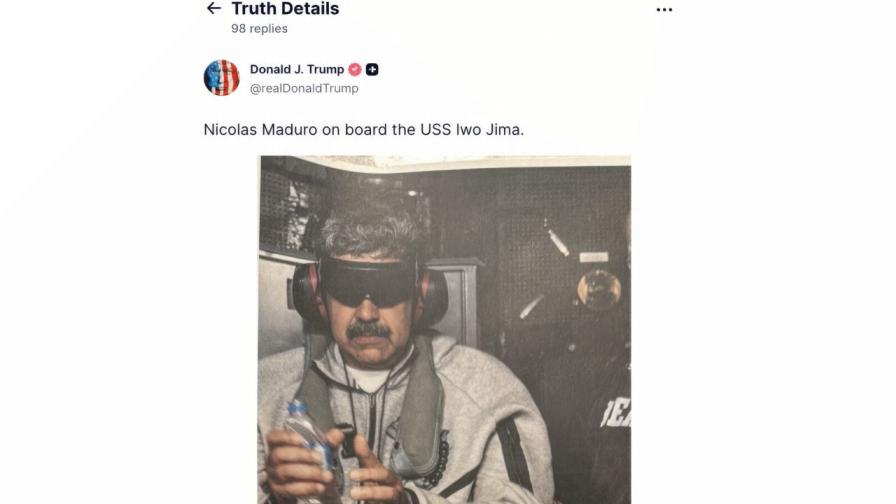Click the white top border of the photo

[445, 162]
